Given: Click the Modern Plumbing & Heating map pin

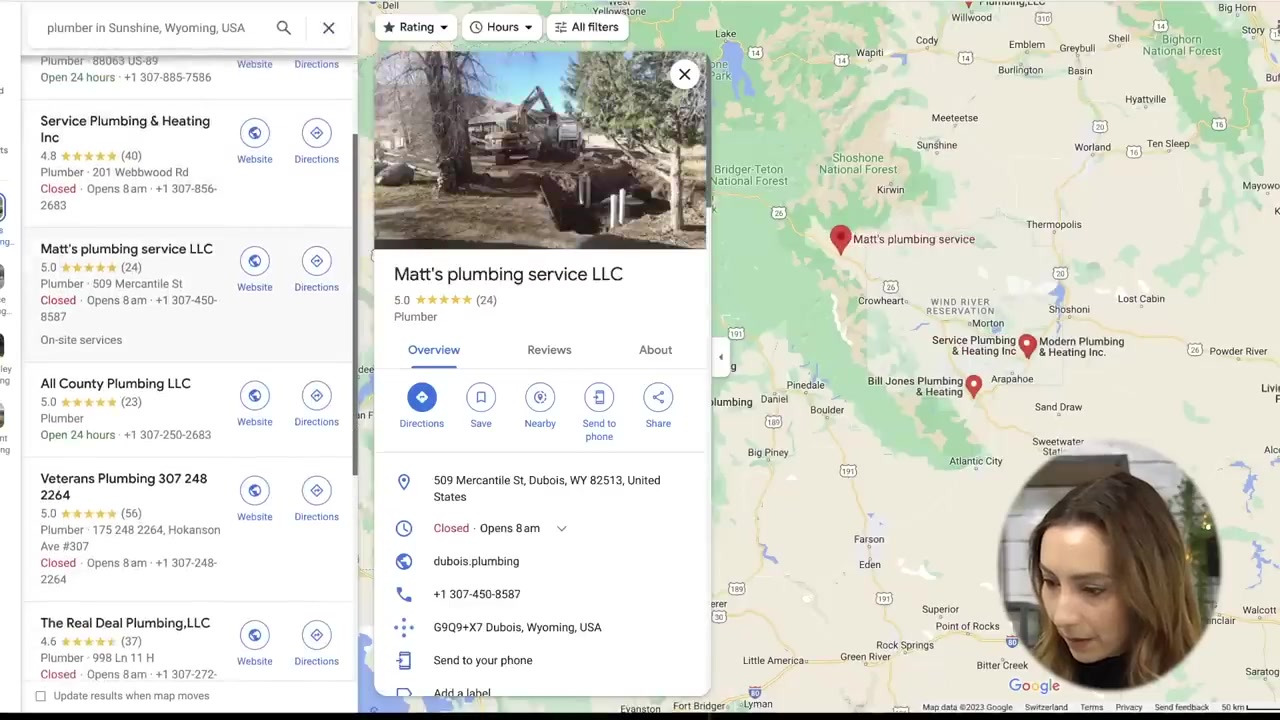Looking at the screenshot, I should pyautogui.click(x=1027, y=347).
